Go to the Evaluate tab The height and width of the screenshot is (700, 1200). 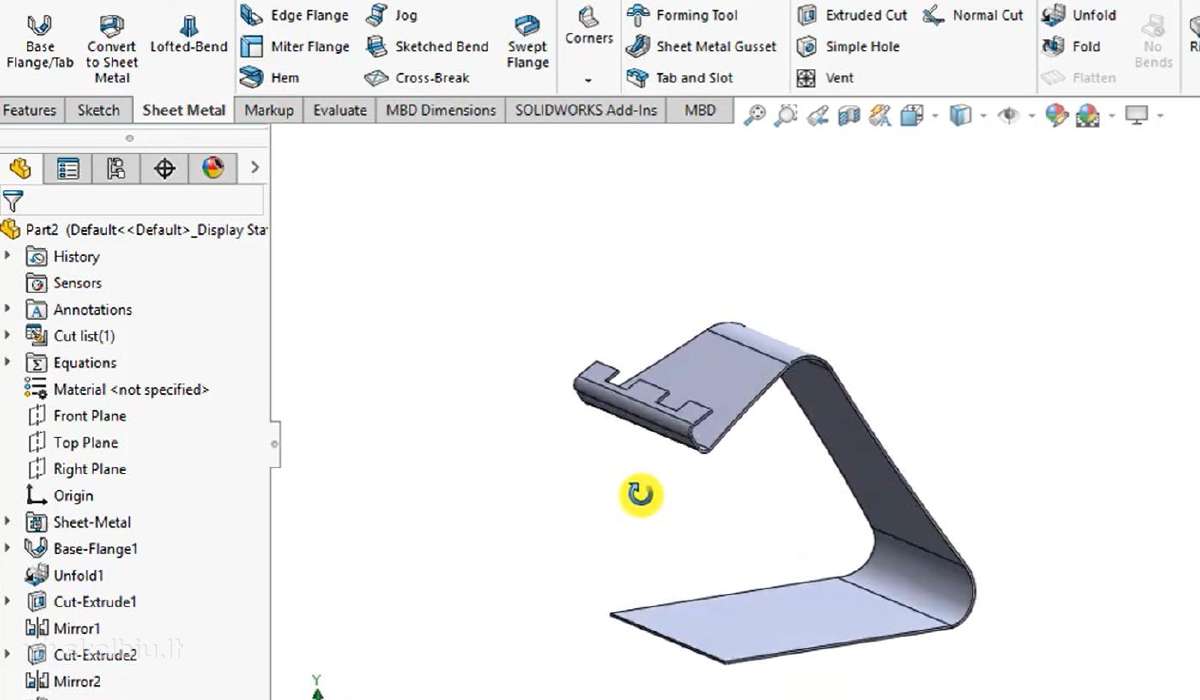[x=340, y=110]
